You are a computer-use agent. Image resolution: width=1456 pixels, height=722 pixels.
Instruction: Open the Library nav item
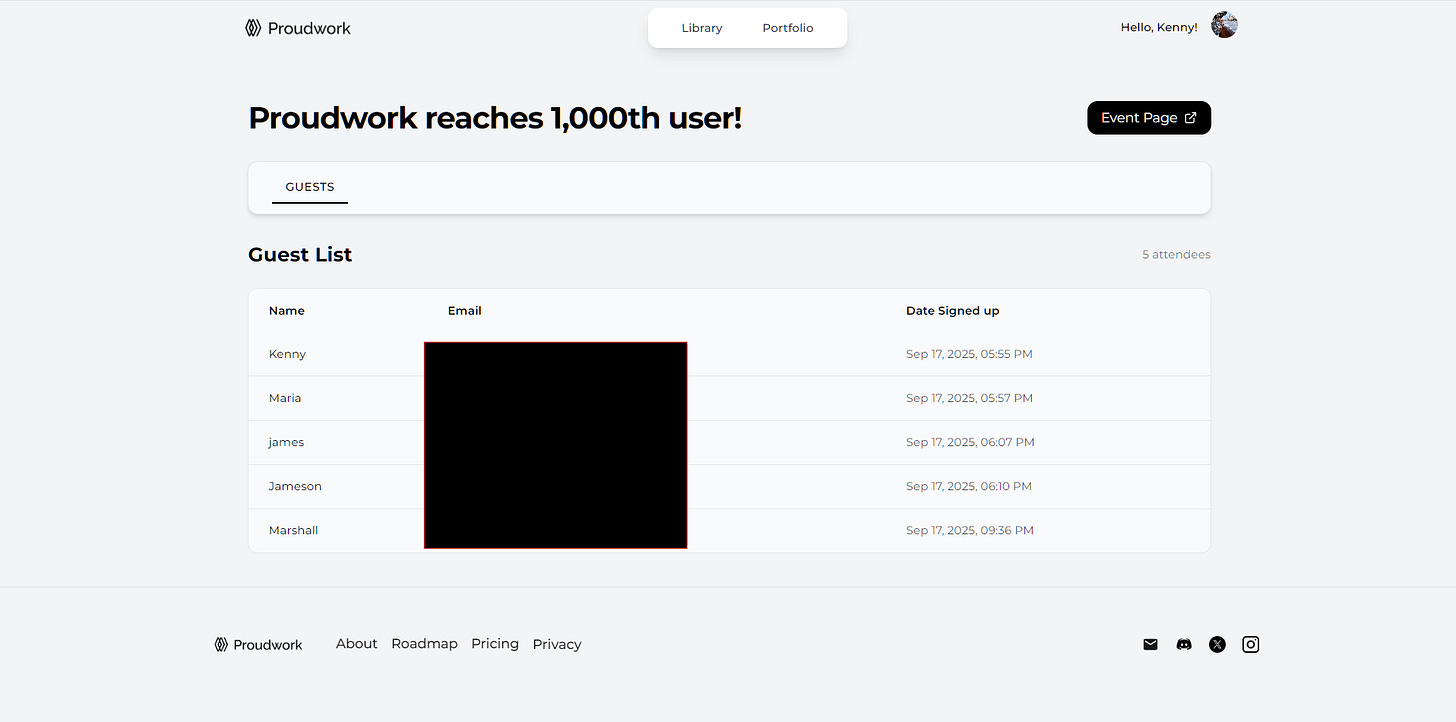click(x=702, y=28)
